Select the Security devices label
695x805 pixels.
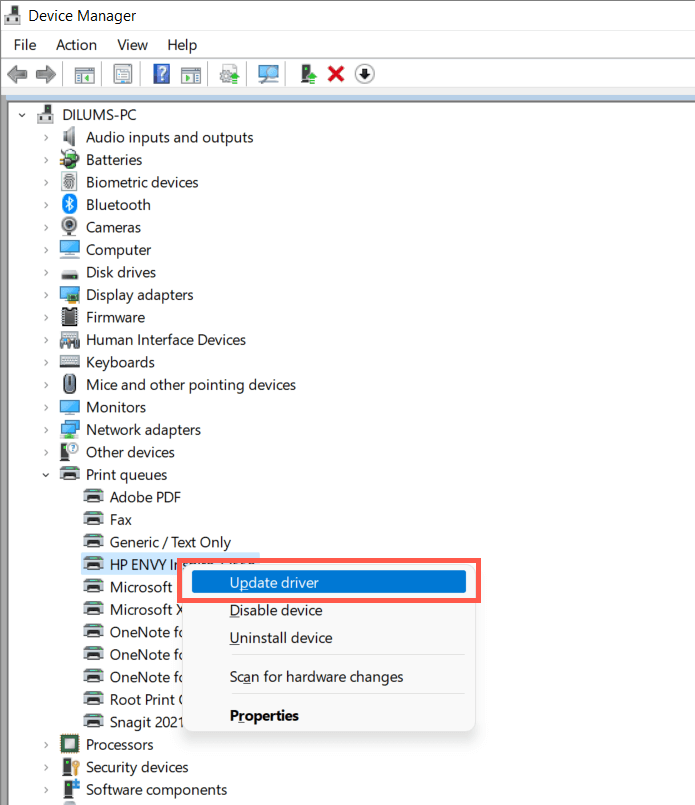click(137, 766)
